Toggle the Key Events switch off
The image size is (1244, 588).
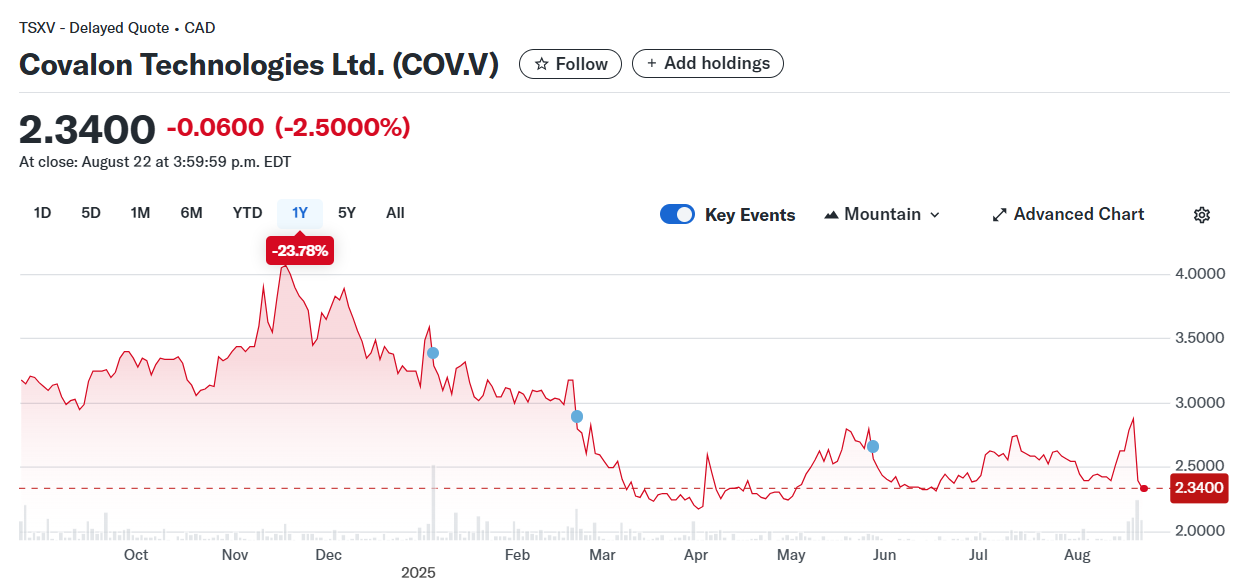point(677,214)
